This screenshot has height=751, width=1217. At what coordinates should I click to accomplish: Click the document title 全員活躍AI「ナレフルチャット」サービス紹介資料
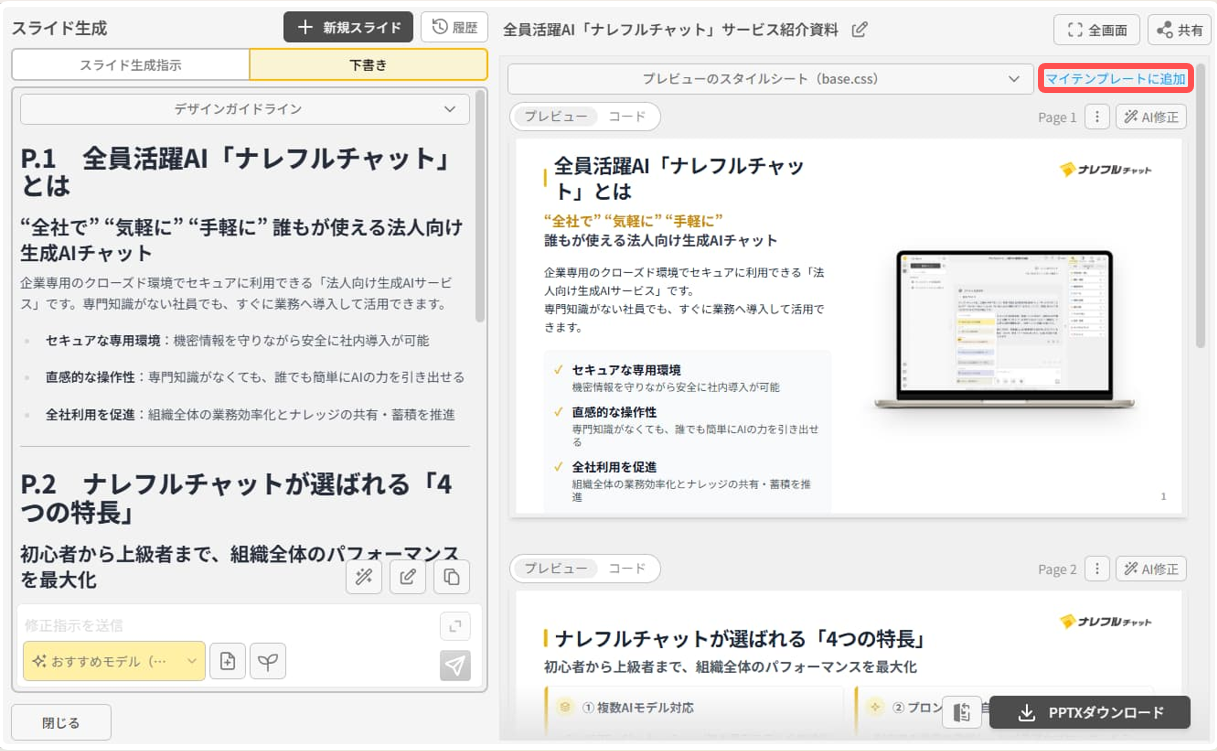[671, 30]
